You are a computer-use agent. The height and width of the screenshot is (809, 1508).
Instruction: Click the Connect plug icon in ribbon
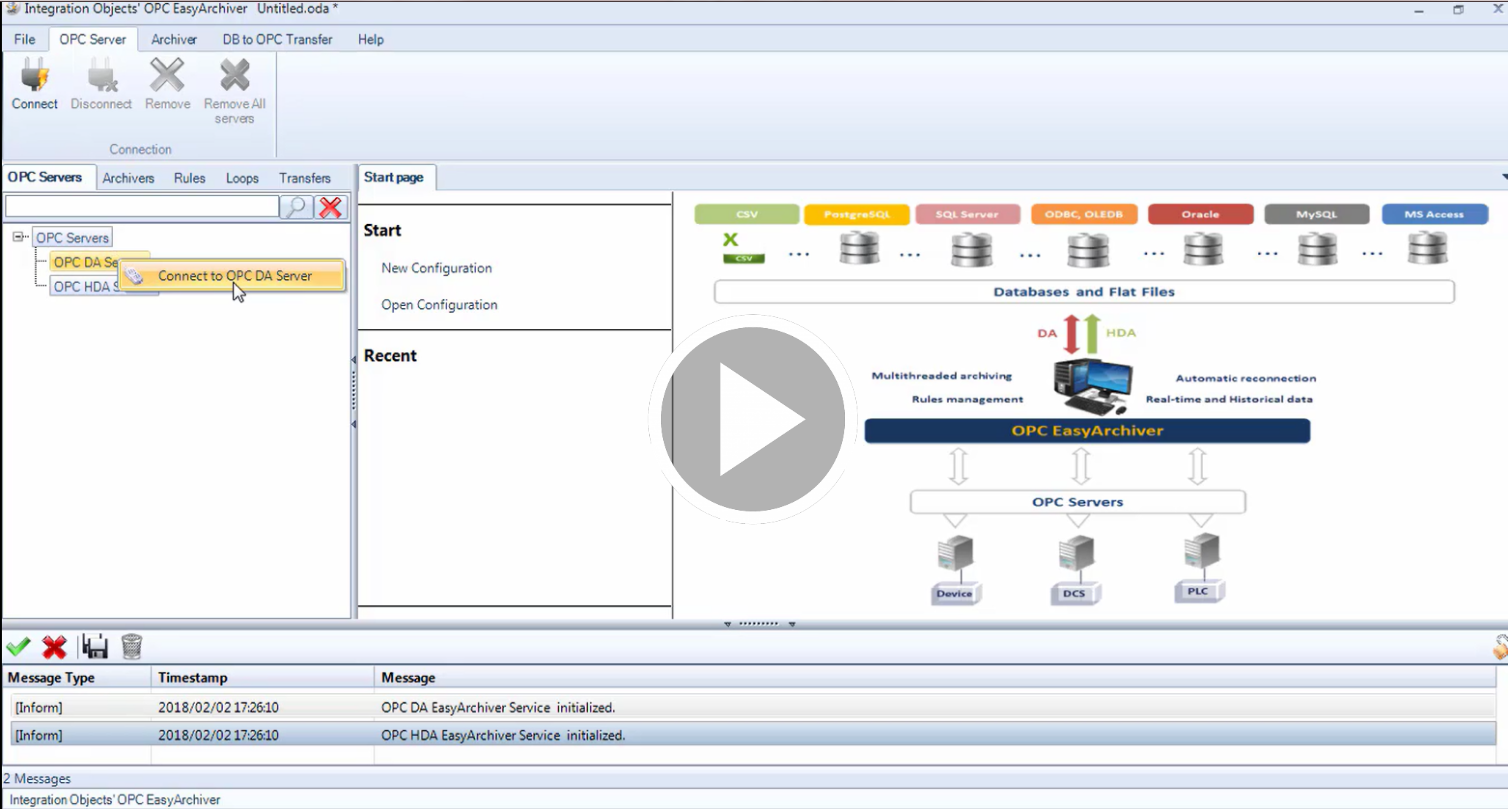pos(35,78)
